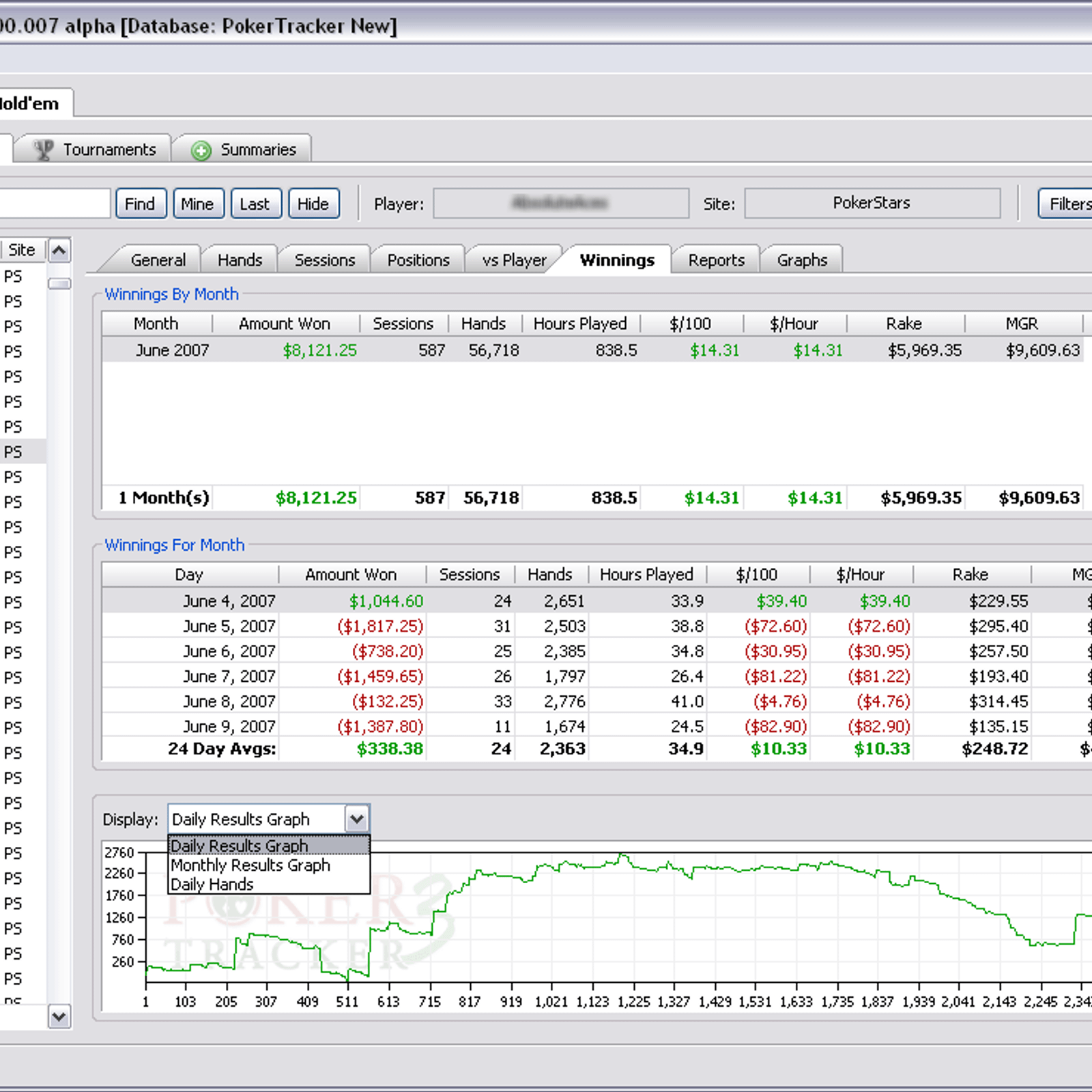
Task: Open the Summaries tab with plus icon
Action: click(x=243, y=149)
